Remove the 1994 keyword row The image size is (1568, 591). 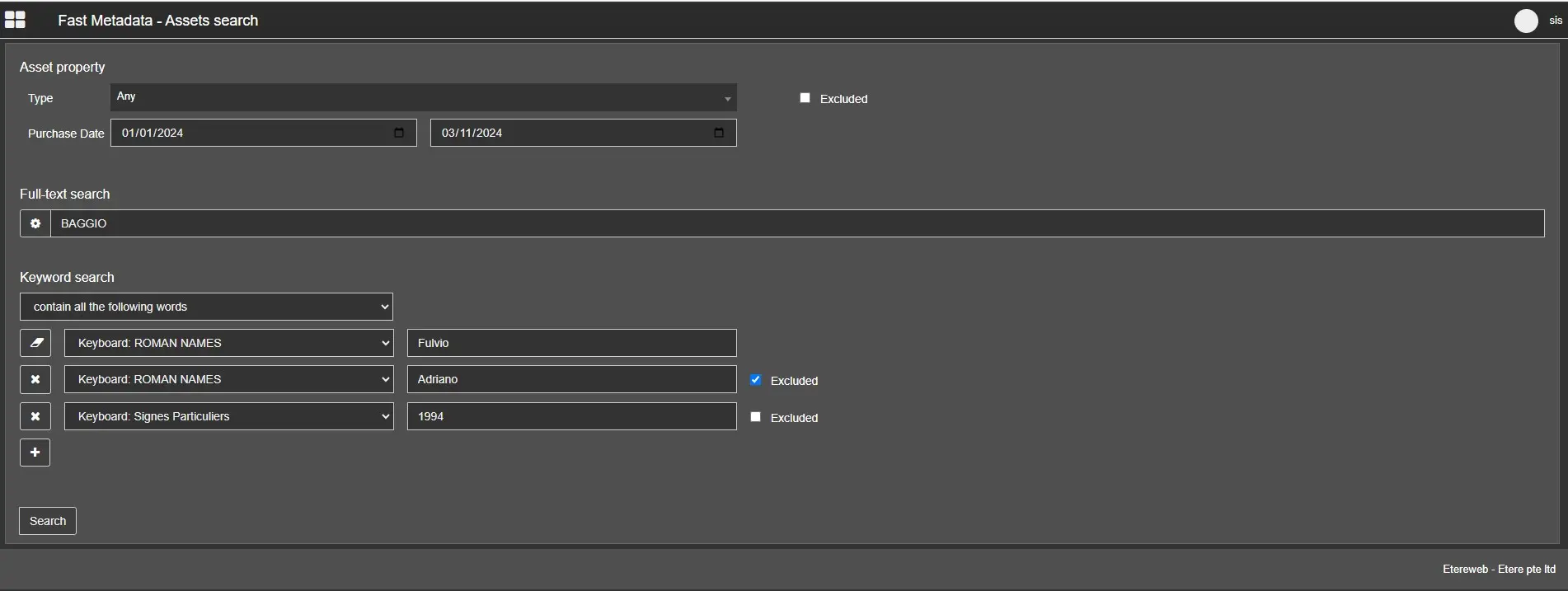pos(35,416)
